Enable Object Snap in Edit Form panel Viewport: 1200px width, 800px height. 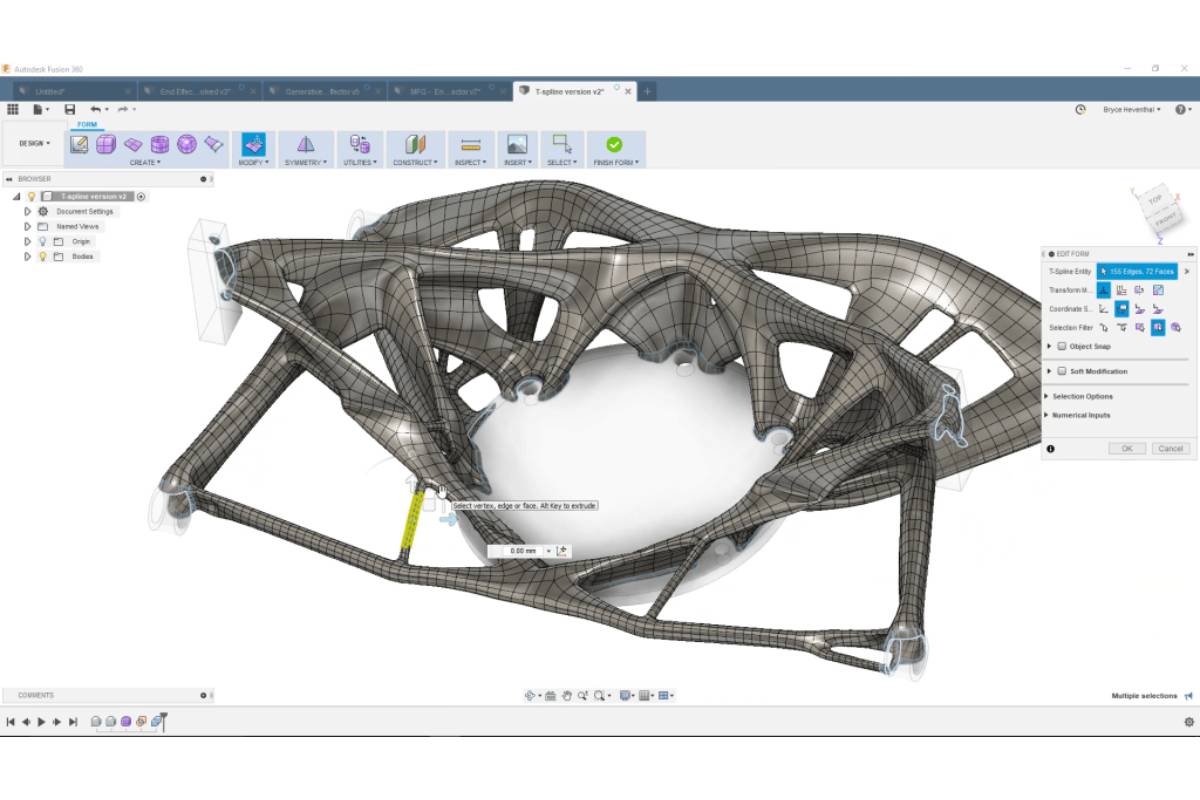pyautogui.click(x=1062, y=347)
